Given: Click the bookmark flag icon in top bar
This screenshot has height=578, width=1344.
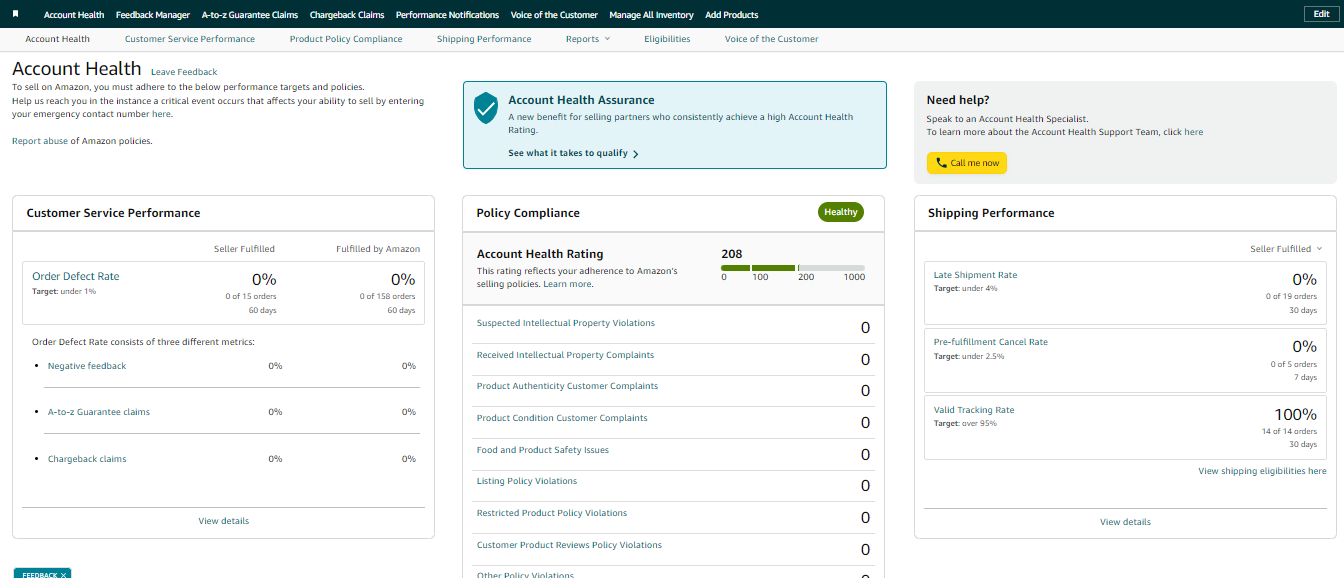Looking at the screenshot, I should (16, 15).
